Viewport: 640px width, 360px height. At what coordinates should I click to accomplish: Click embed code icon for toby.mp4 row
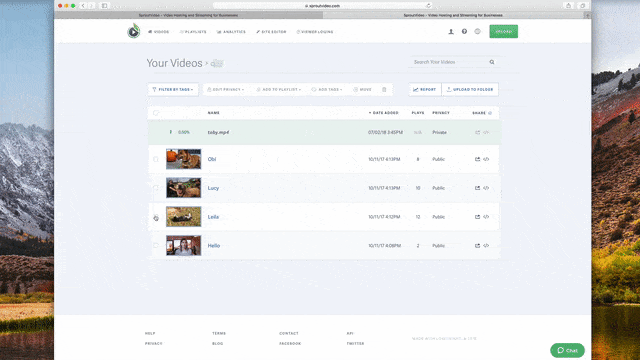point(486,132)
